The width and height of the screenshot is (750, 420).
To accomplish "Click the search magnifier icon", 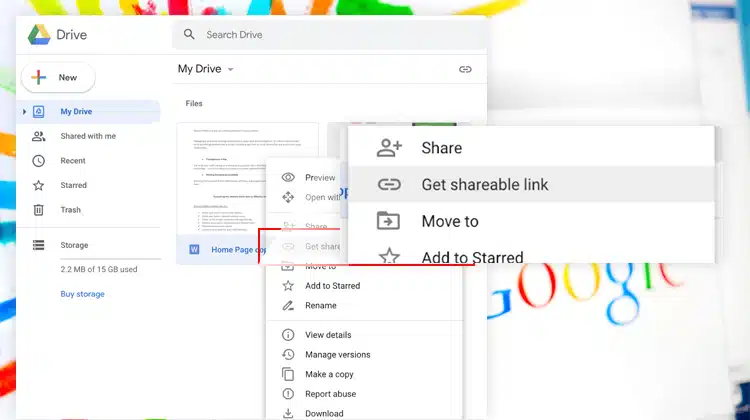I will (189, 34).
